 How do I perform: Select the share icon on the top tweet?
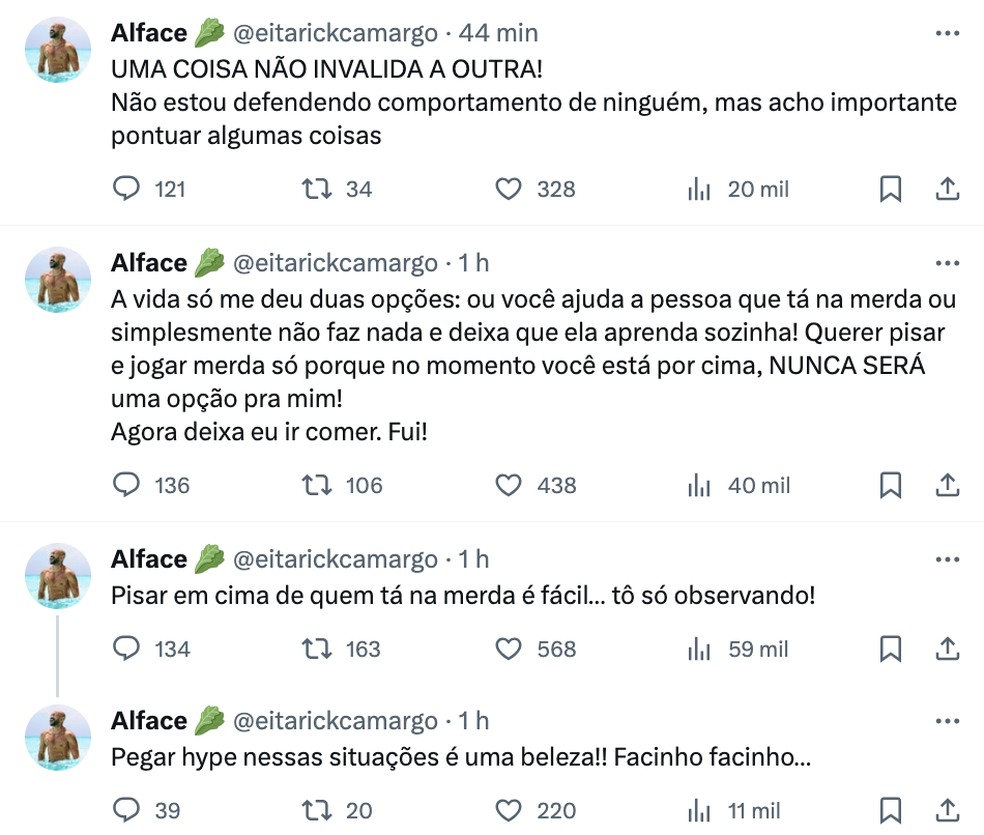pos(947,189)
